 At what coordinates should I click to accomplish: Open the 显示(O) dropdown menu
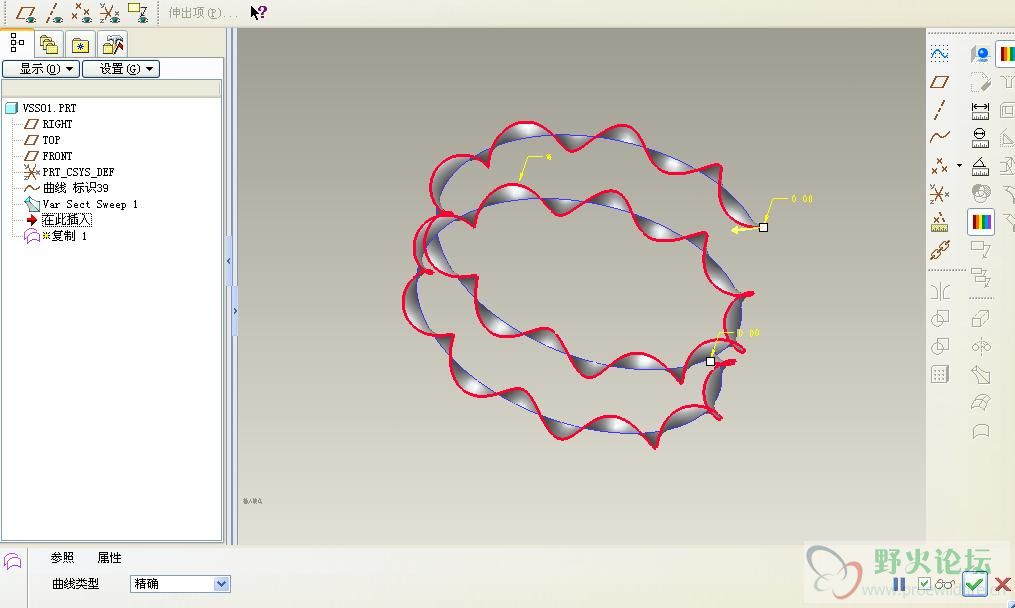tap(41, 69)
